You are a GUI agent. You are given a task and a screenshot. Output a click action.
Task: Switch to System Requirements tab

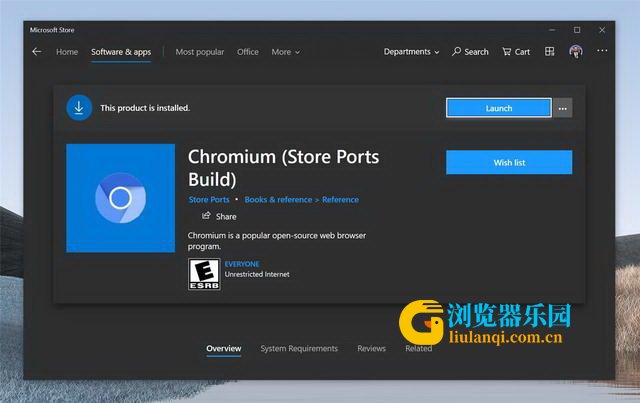[299, 349]
